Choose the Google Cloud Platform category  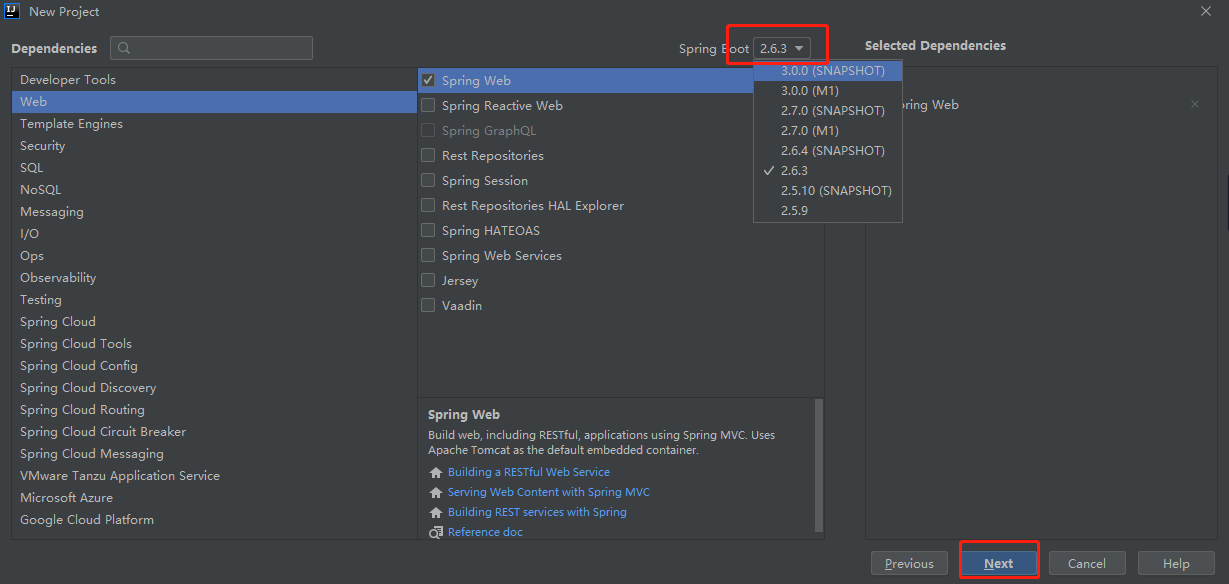click(x=214, y=520)
